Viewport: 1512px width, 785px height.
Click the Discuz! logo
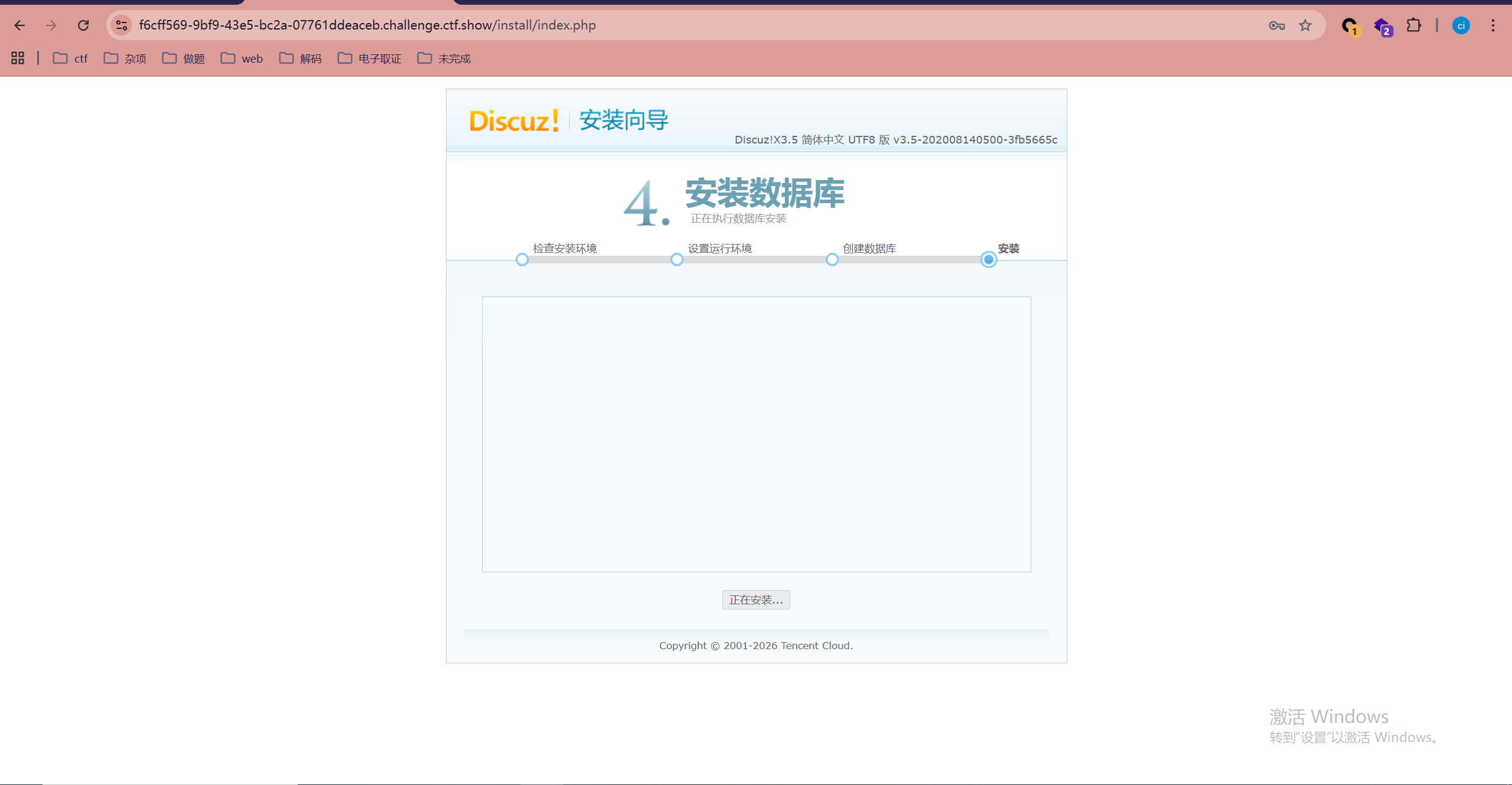pyautogui.click(x=513, y=120)
